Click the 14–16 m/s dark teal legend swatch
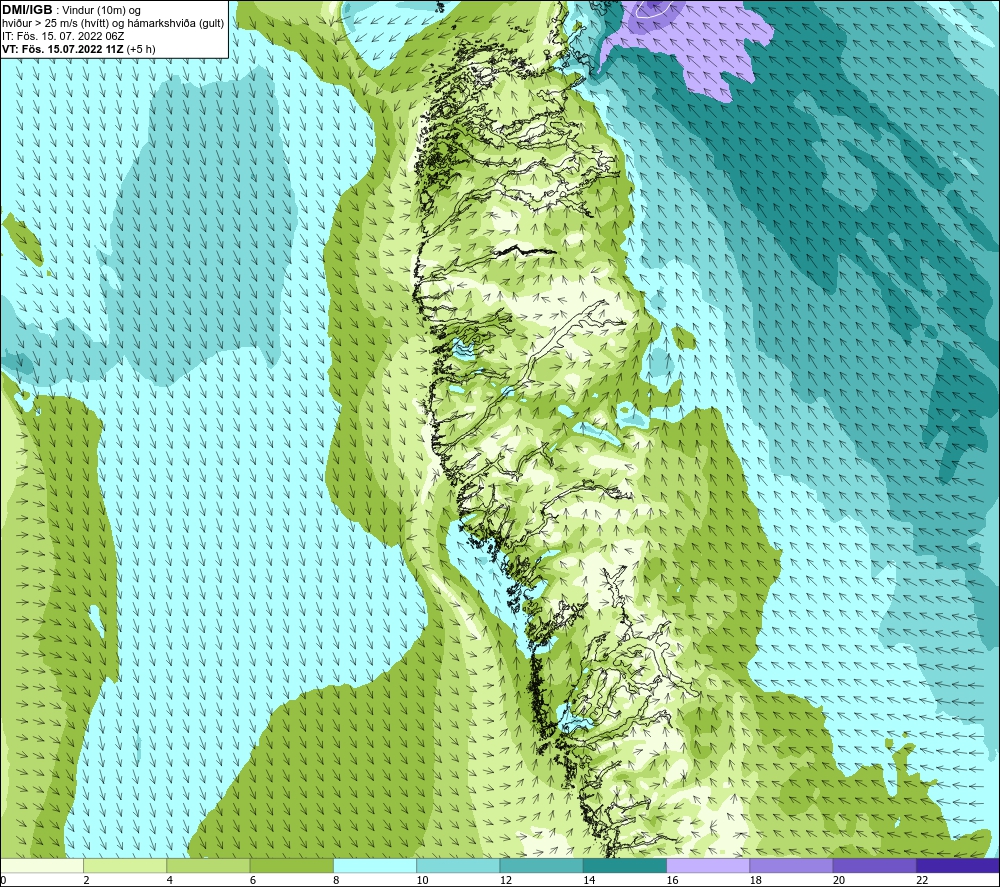Screen dimensions: 1000x887 625,865
